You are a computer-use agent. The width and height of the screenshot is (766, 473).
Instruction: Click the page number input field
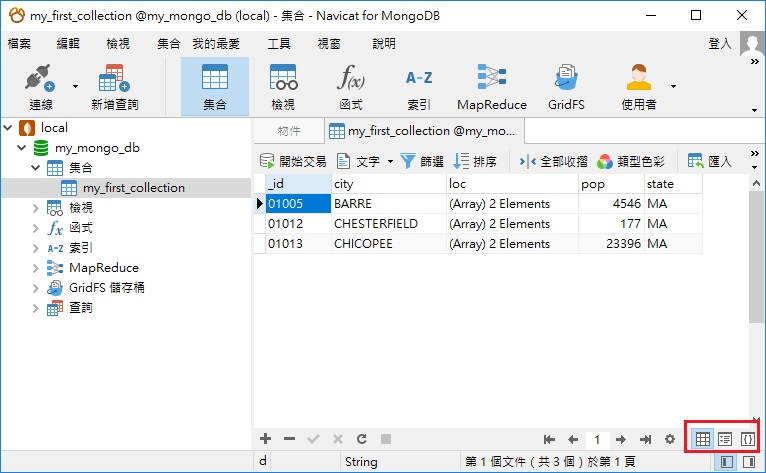pos(597,439)
